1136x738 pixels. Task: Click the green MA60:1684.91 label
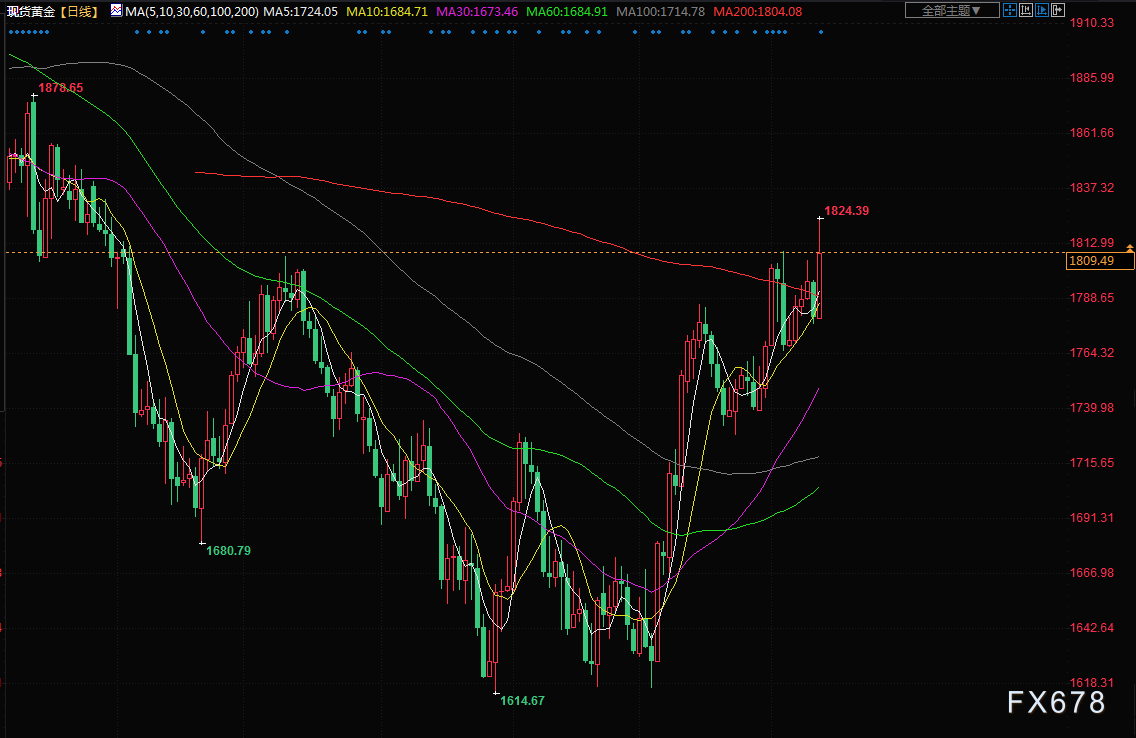(x=567, y=12)
